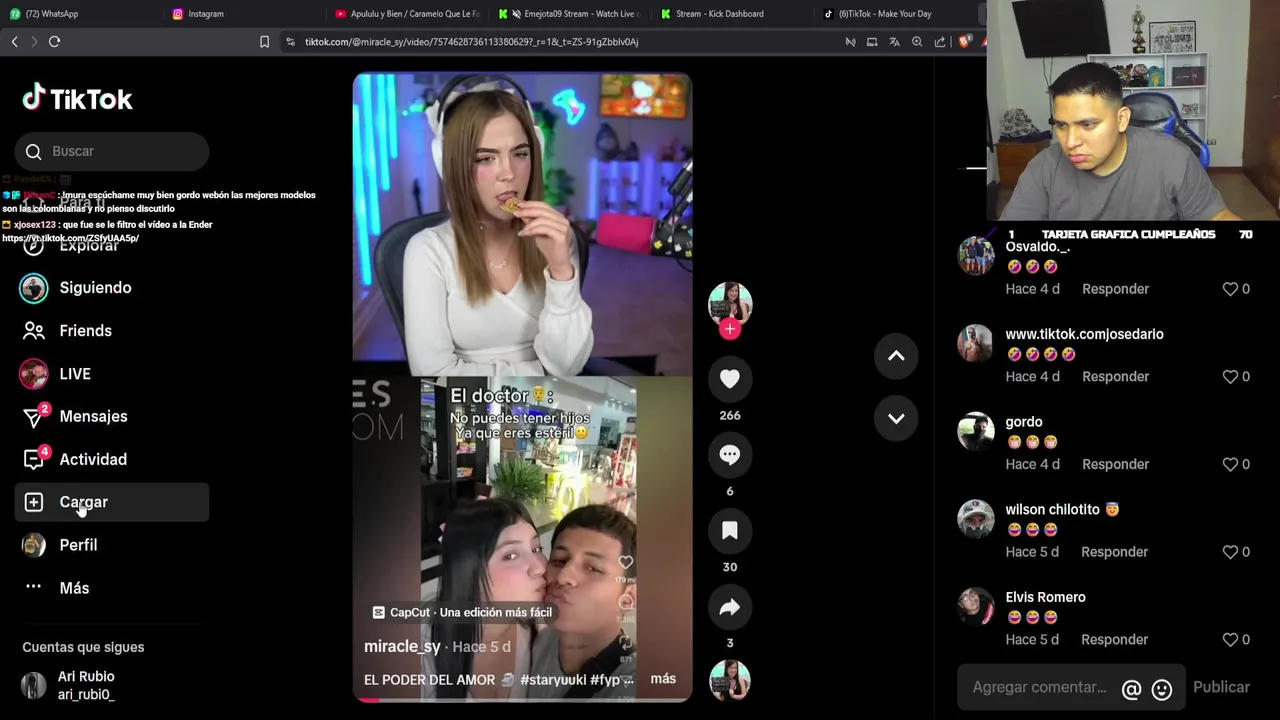Reply to Elvis Romero comment
The width and height of the screenshot is (1280, 720).
[x=1114, y=640]
